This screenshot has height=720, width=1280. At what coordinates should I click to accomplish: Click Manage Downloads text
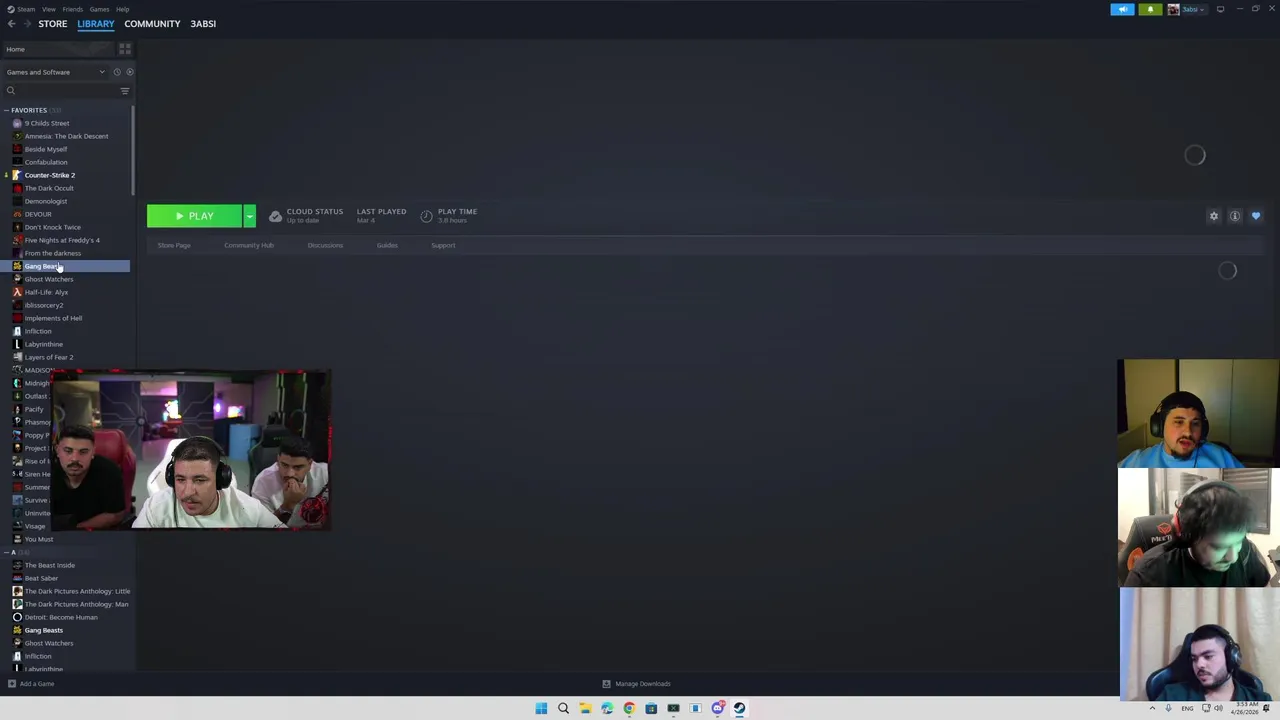[x=643, y=684]
